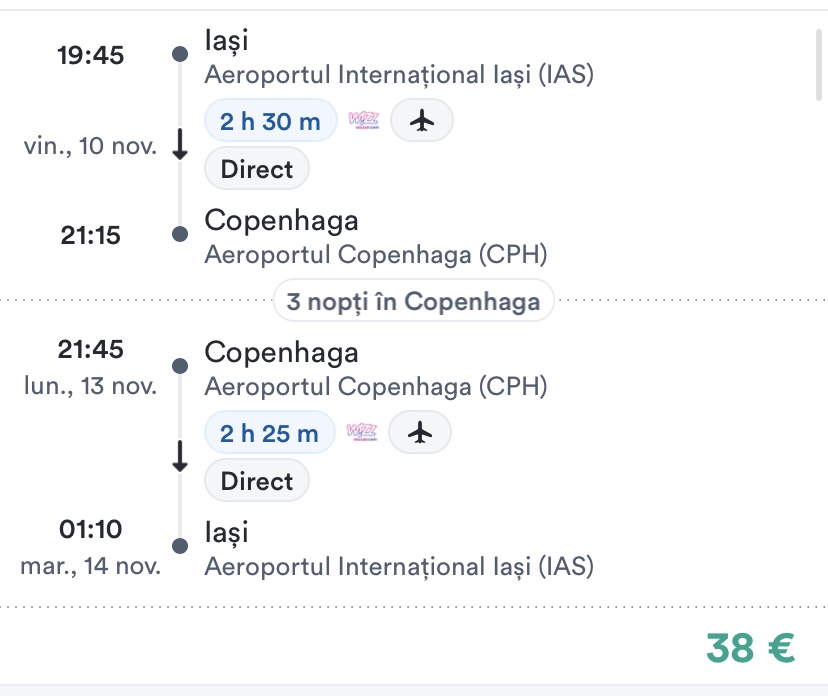
Task: Click the Wizz Air logo on return flight
Action: tap(362, 433)
